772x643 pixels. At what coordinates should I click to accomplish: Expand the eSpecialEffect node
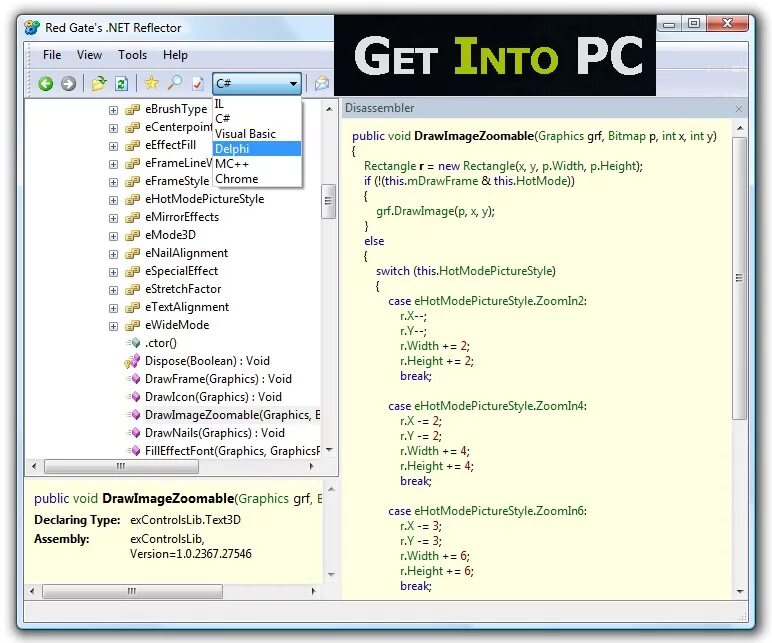tap(113, 272)
